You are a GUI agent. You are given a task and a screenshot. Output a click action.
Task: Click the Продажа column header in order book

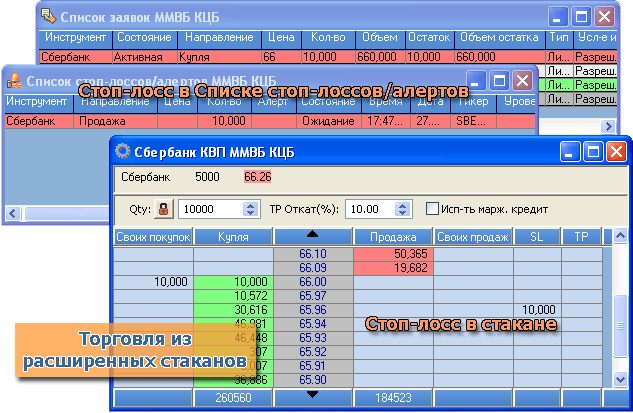[x=393, y=237]
